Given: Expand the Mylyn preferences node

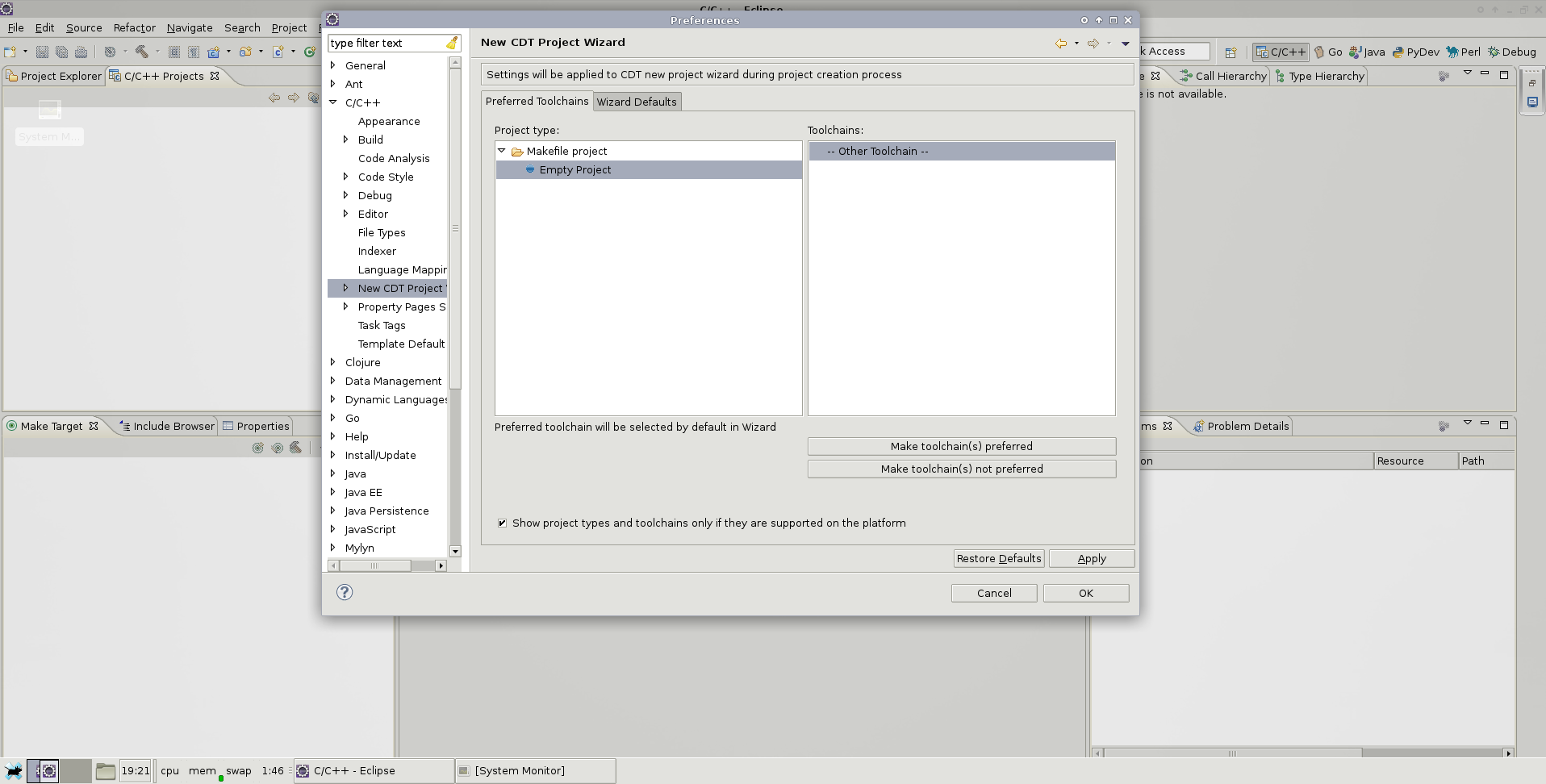Looking at the screenshot, I should 332,548.
